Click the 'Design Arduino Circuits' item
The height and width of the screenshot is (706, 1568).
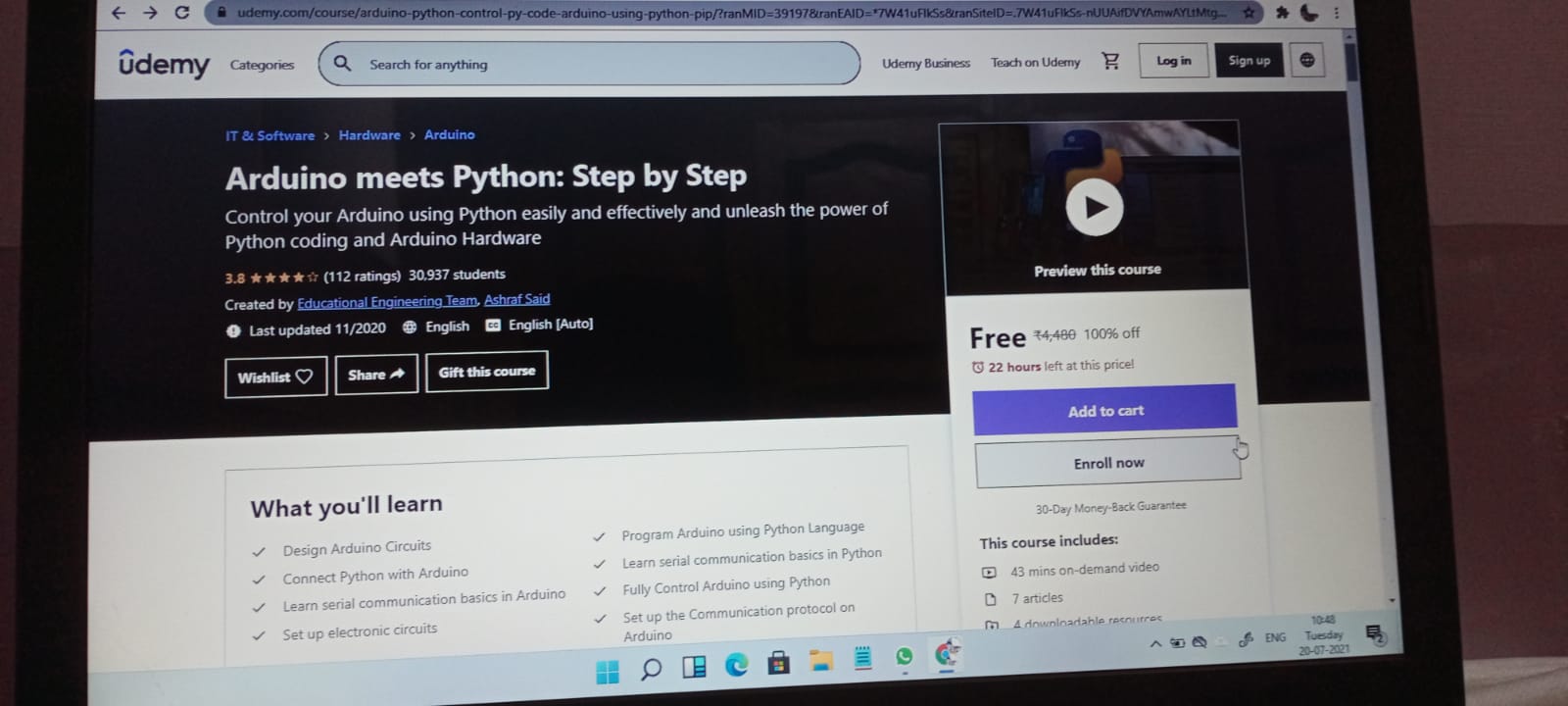(357, 547)
